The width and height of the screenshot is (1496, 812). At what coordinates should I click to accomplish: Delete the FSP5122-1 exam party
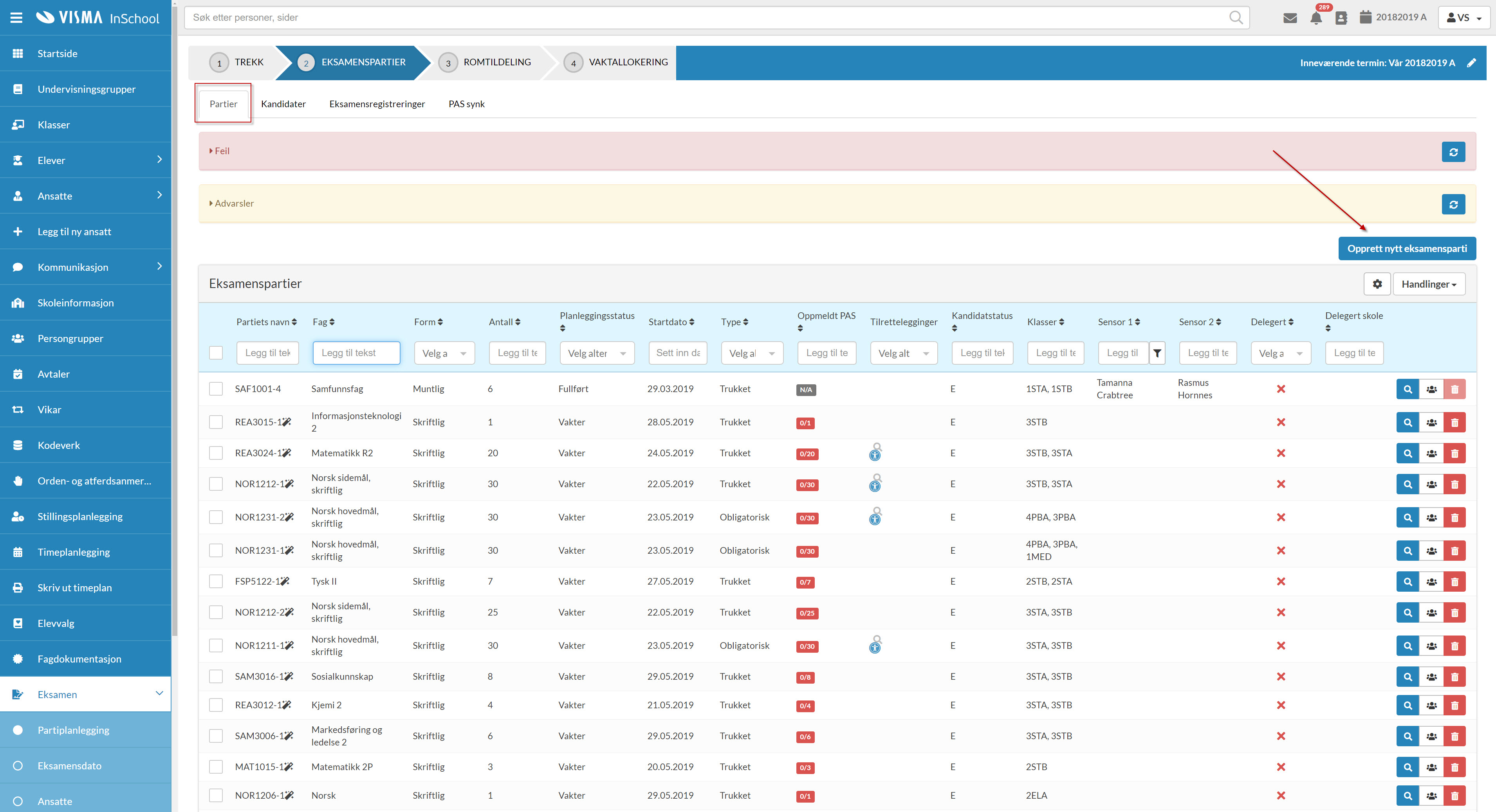1454,582
